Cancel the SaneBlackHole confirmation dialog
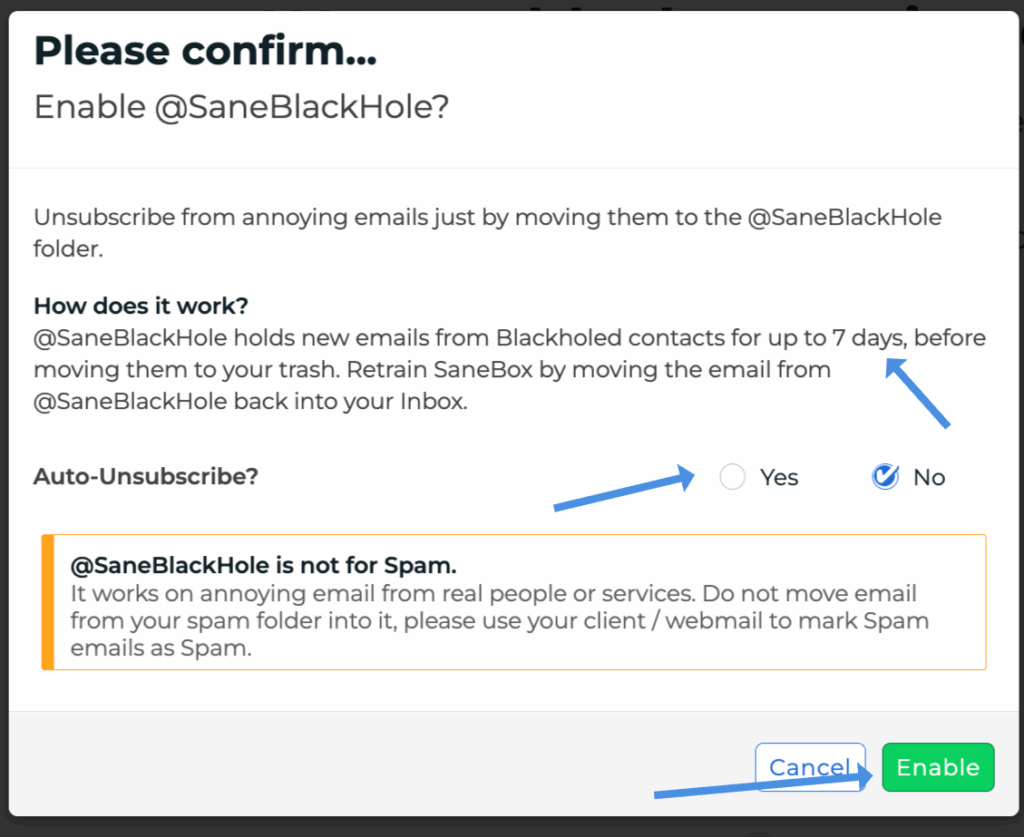This screenshot has height=837, width=1024. 809,767
